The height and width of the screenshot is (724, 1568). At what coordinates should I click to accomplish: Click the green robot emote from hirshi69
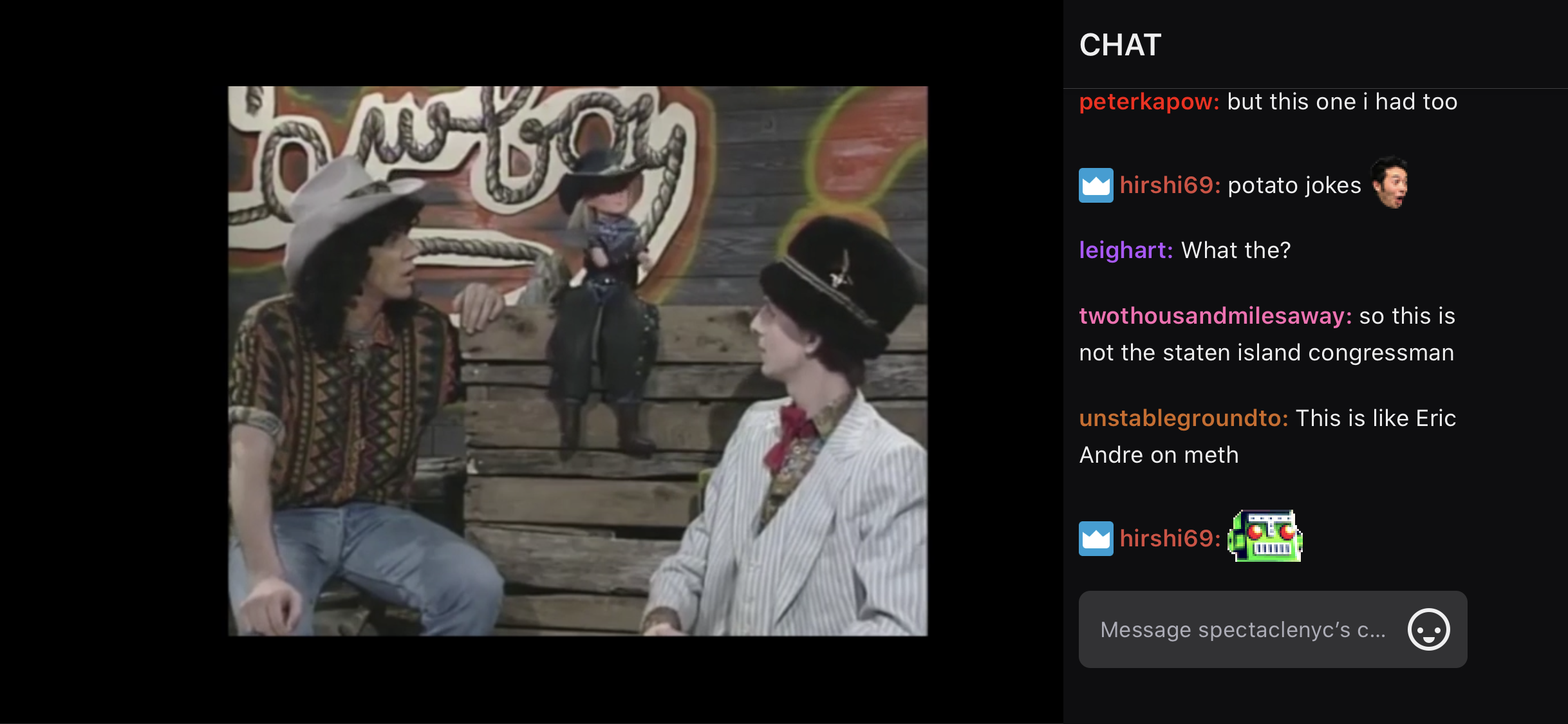1265,536
